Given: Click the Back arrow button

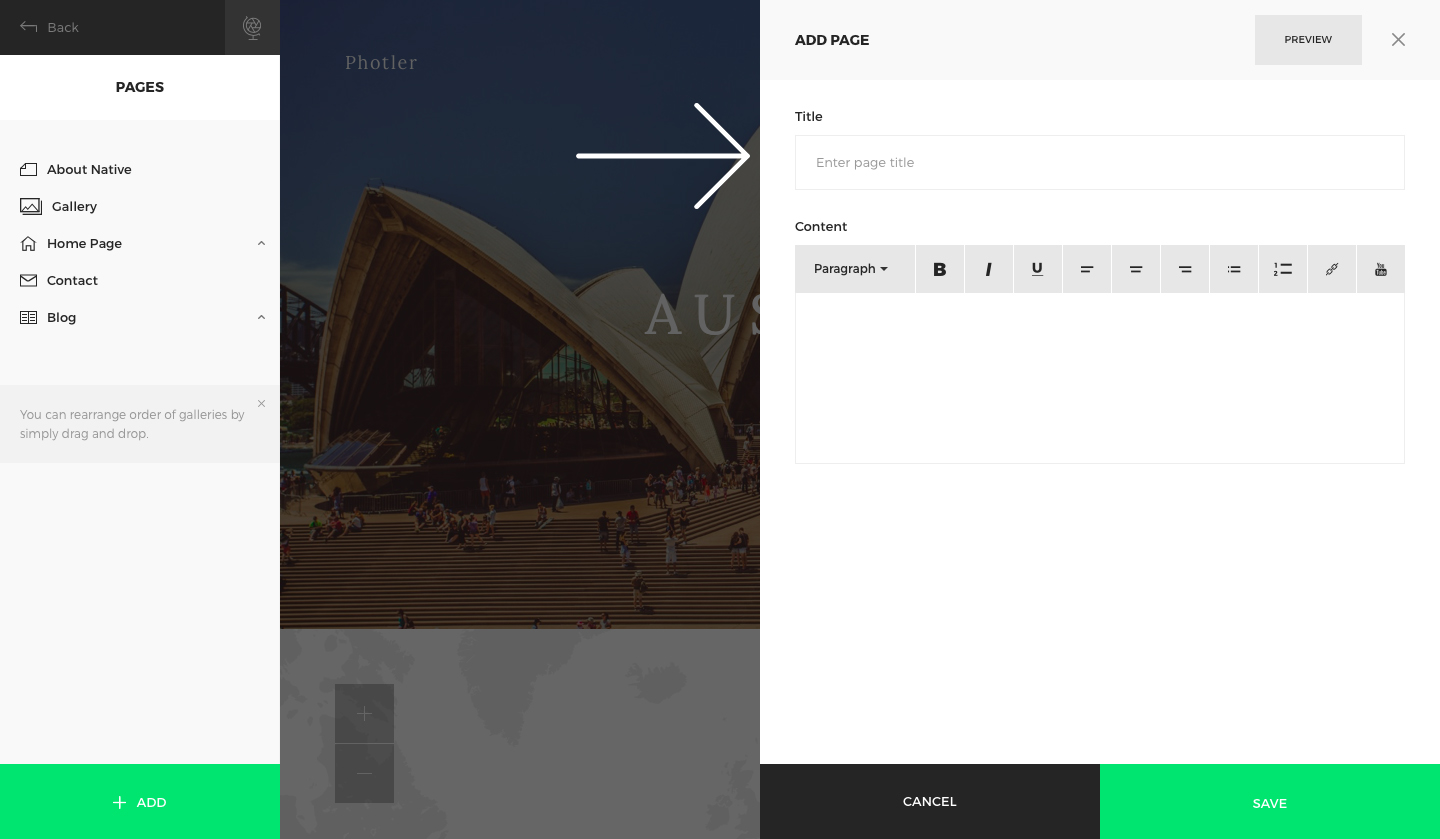Looking at the screenshot, I should [49, 27].
